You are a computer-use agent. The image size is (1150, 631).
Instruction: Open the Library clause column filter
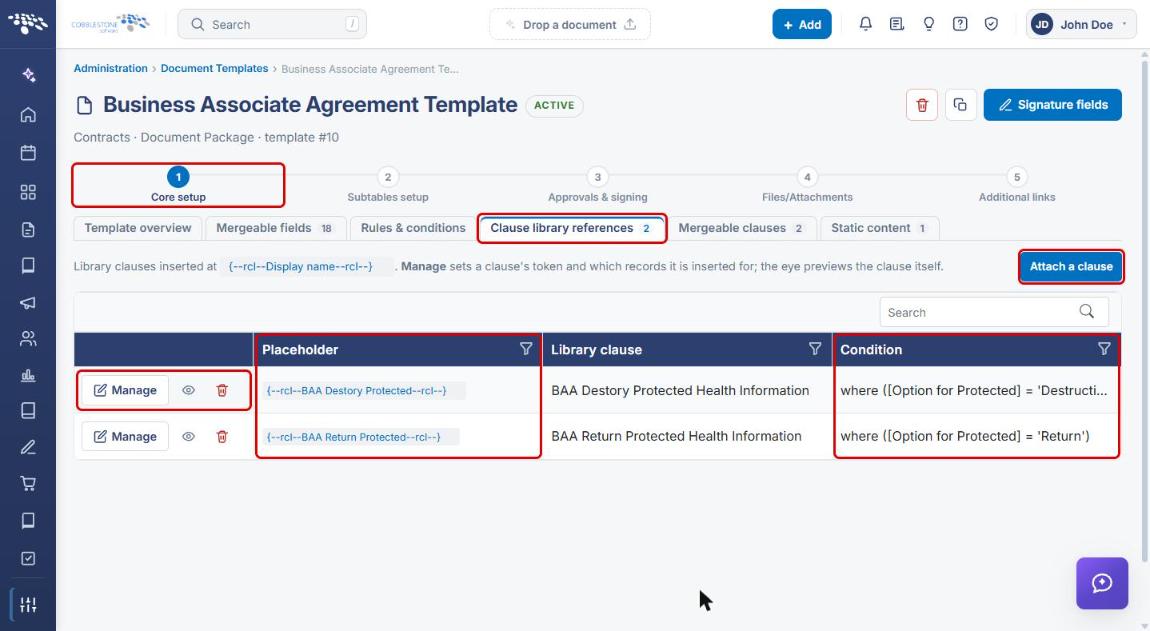815,349
